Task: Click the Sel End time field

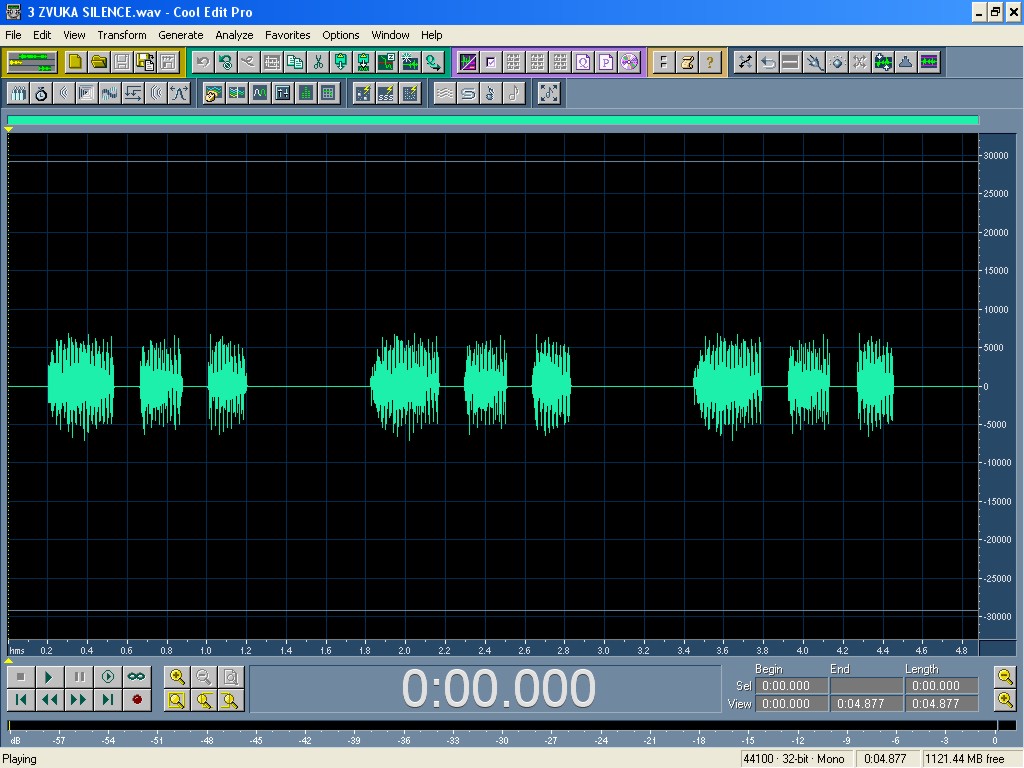Action: [x=866, y=686]
